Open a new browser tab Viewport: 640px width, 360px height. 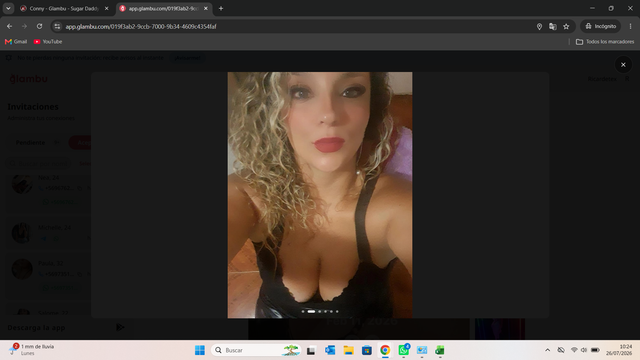pos(221,8)
